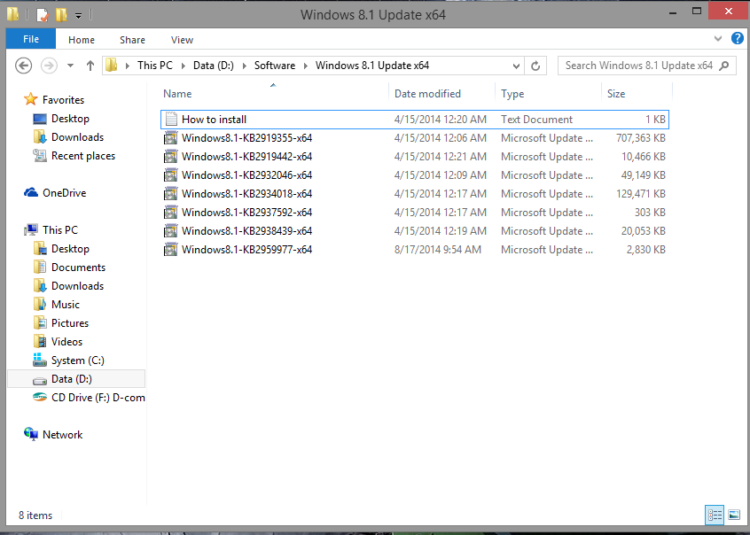750x535 pixels.
Task: Expand the chevron after 'Software' in address bar
Action: [x=306, y=66]
